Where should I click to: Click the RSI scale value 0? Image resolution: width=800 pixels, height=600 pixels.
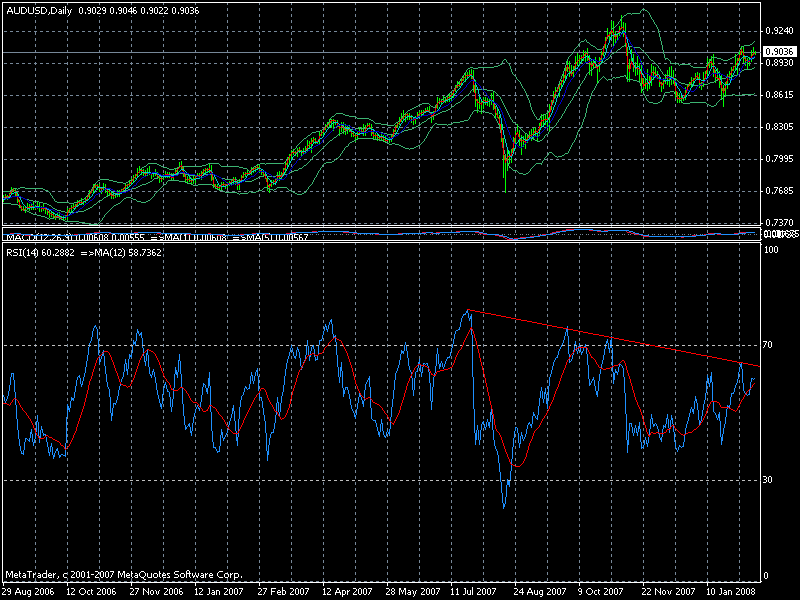[x=766, y=576]
